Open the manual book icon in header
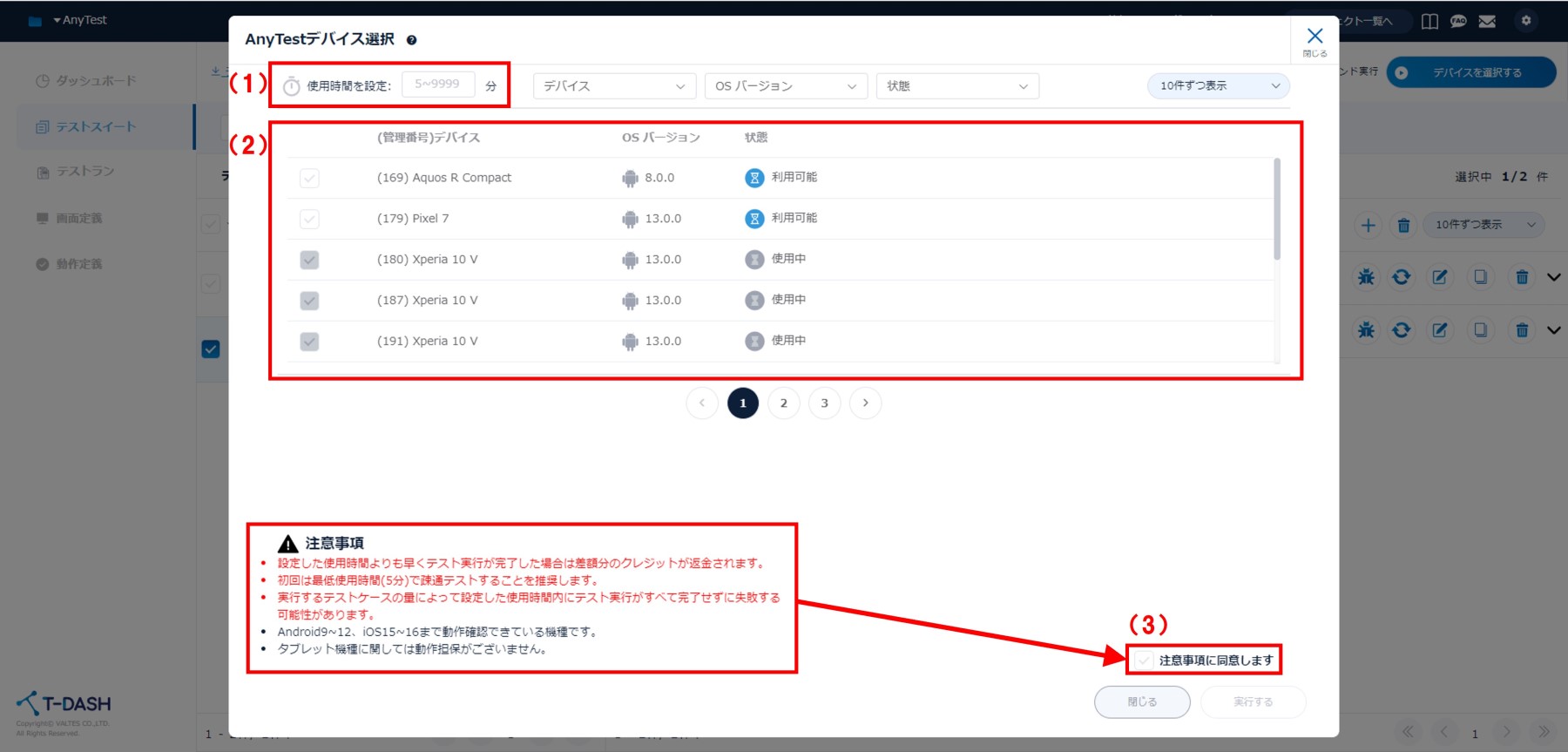This screenshot has width=1568, height=752. (1429, 21)
